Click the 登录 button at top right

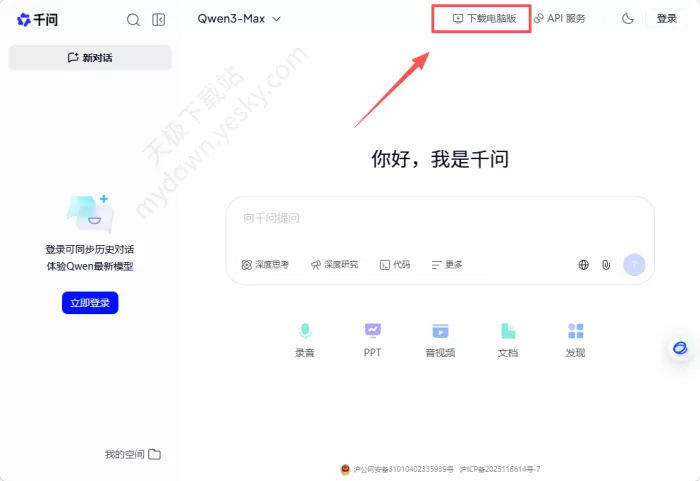[667, 19]
